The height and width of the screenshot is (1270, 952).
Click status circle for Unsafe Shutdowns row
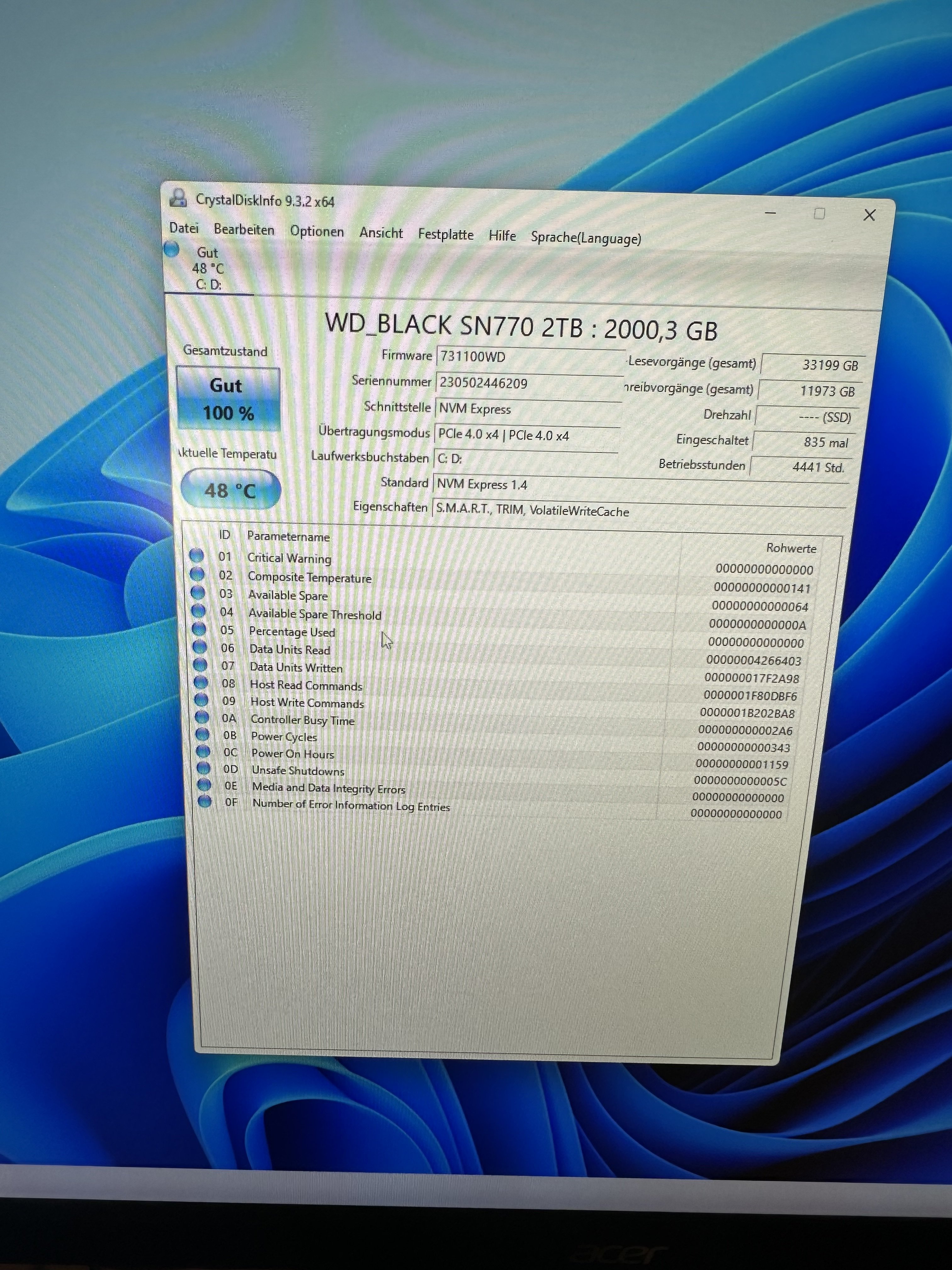203,768
